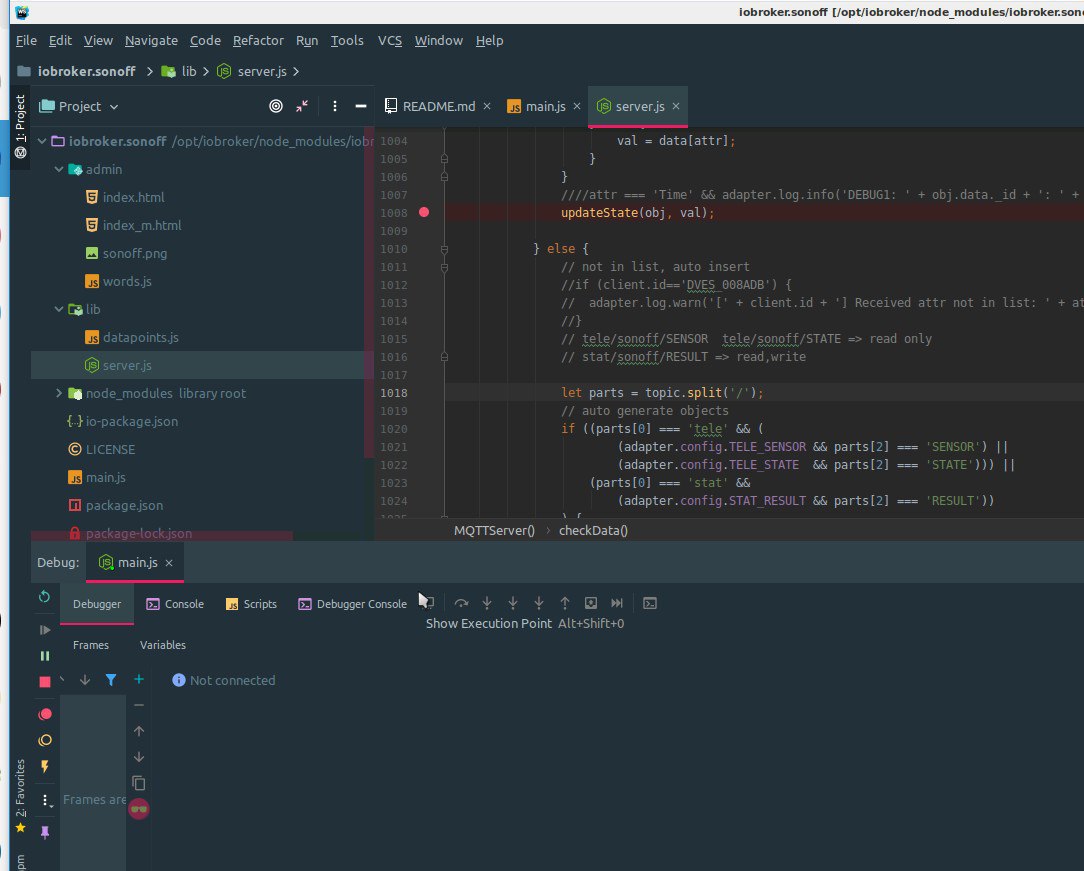Click Step Out upward arrow
The image size is (1084, 871).
(x=565, y=603)
